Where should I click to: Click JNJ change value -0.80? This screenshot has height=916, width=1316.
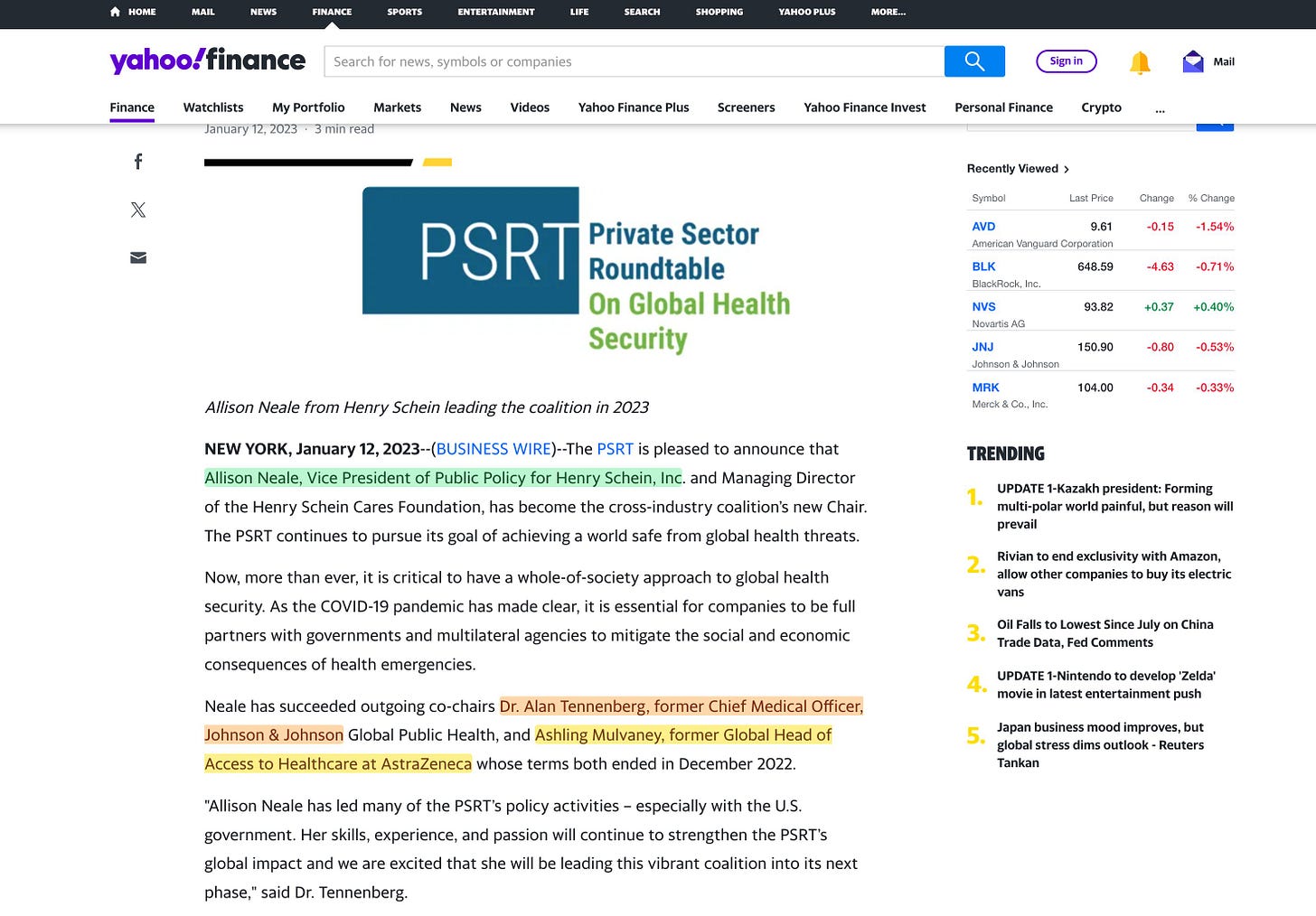(1161, 347)
